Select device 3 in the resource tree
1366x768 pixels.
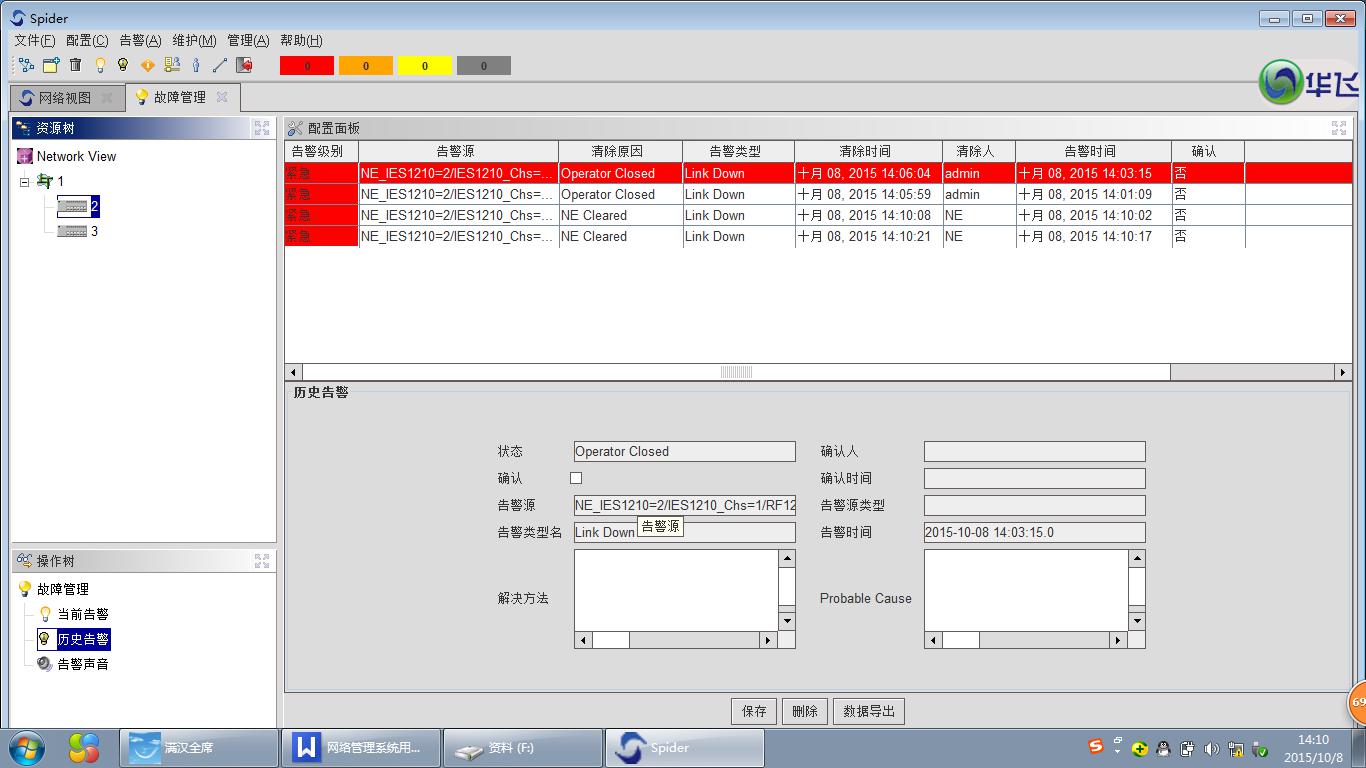point(93,231)
